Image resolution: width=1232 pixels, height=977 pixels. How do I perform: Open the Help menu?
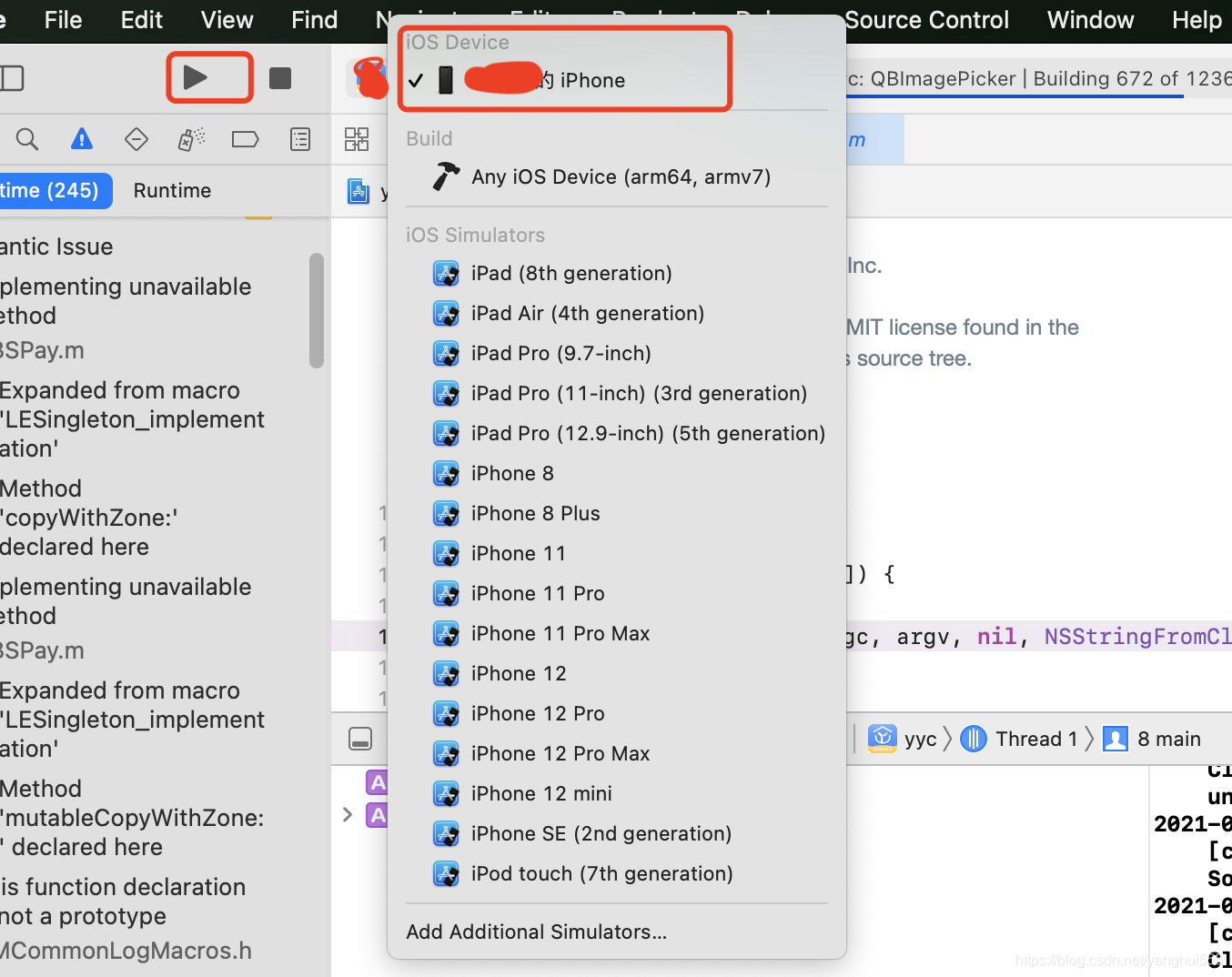click(1197, 20)
